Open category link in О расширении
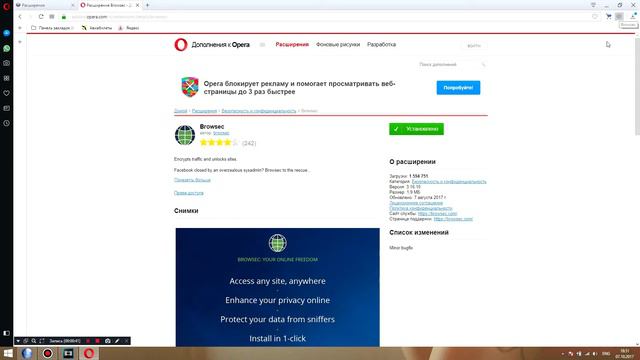Viewport: 640px width, 360px height. (x=449, y=182)
